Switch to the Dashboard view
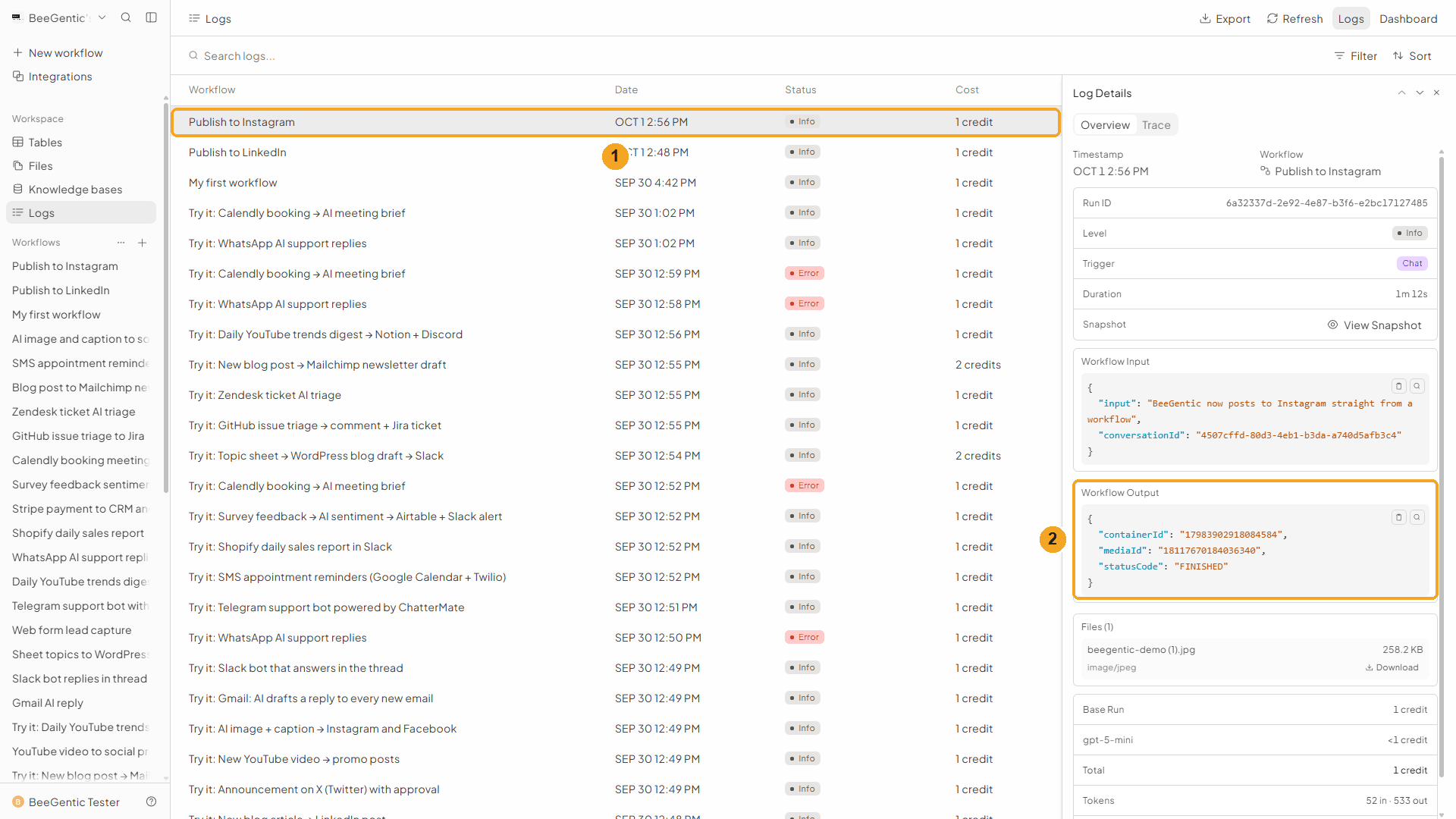The height and width of the screenshot is (819, 1456). (1408, 18)
